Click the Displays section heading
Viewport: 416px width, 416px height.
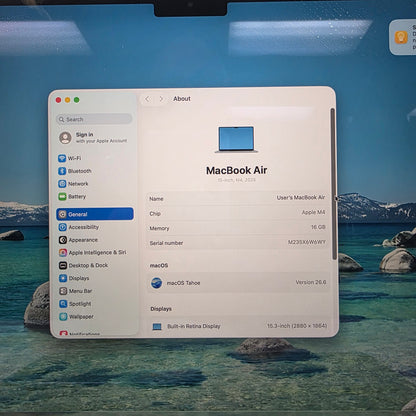pyautogui.click(x=161, y=309)
